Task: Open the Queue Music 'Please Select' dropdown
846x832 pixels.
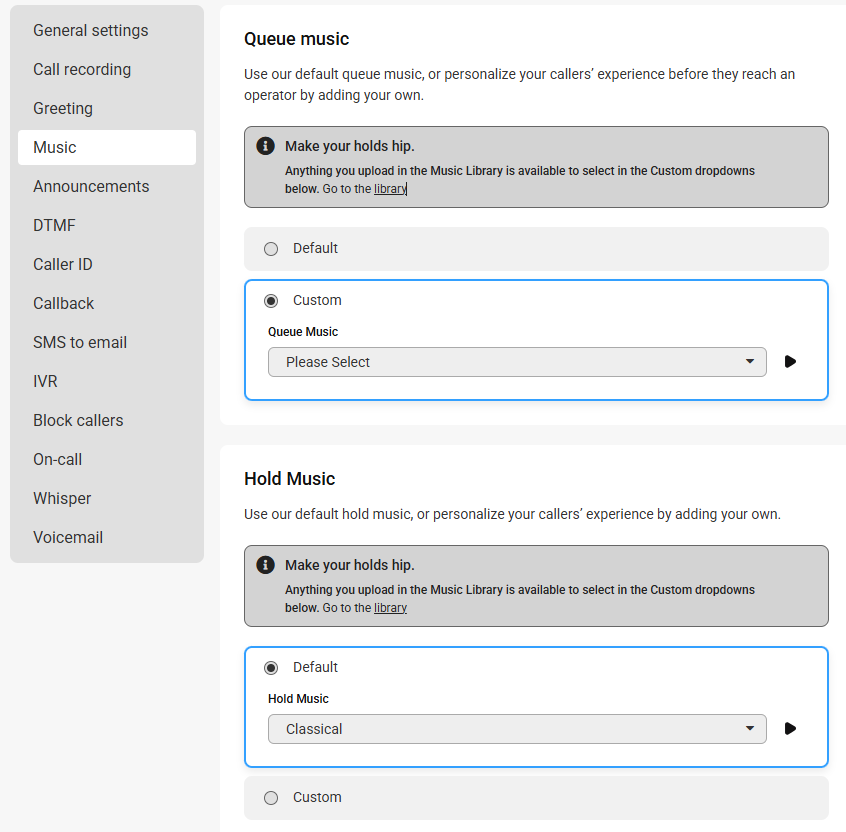Action: [x=517, y=362]
